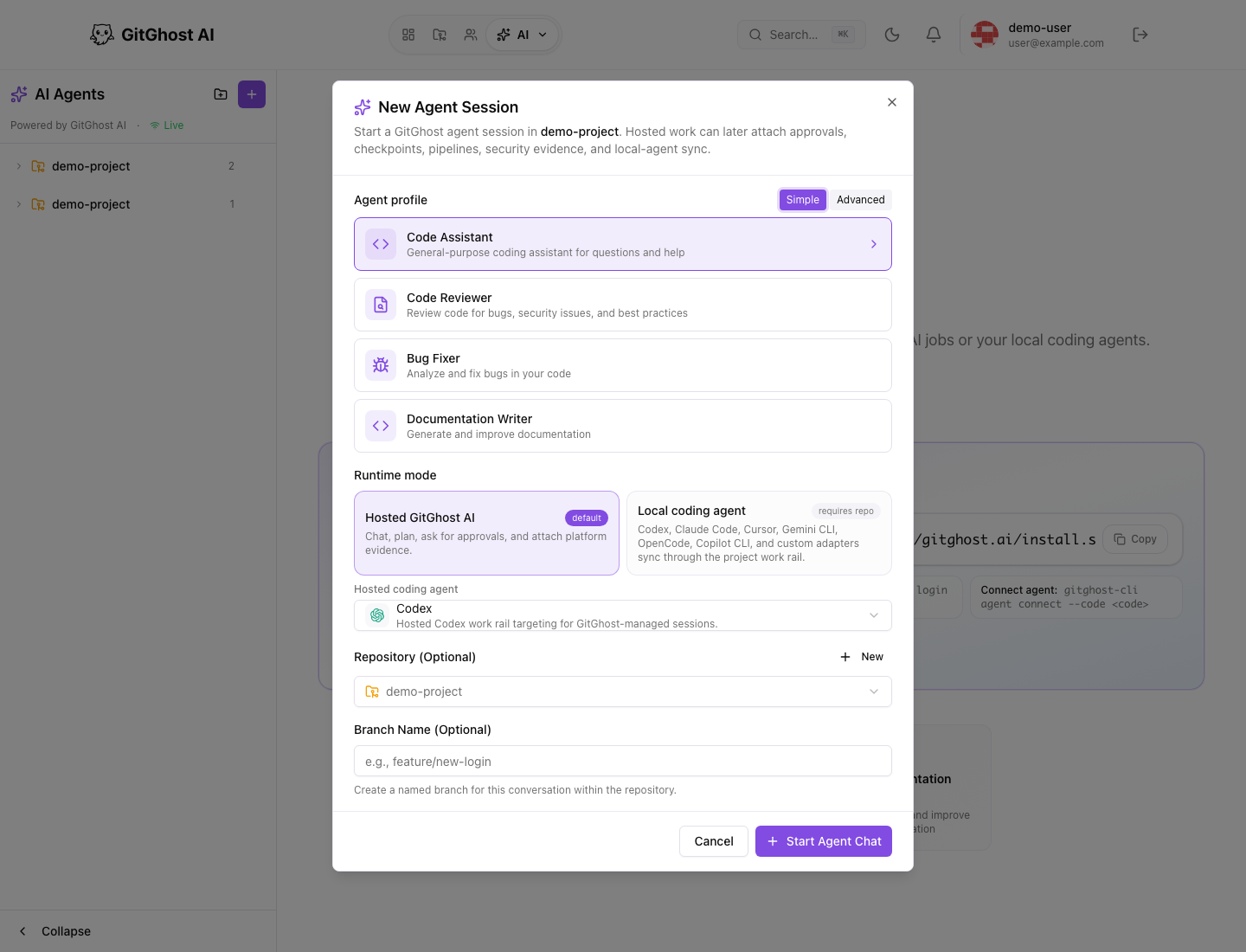Toggle dark mode moon icon

(x=892, y=35)
